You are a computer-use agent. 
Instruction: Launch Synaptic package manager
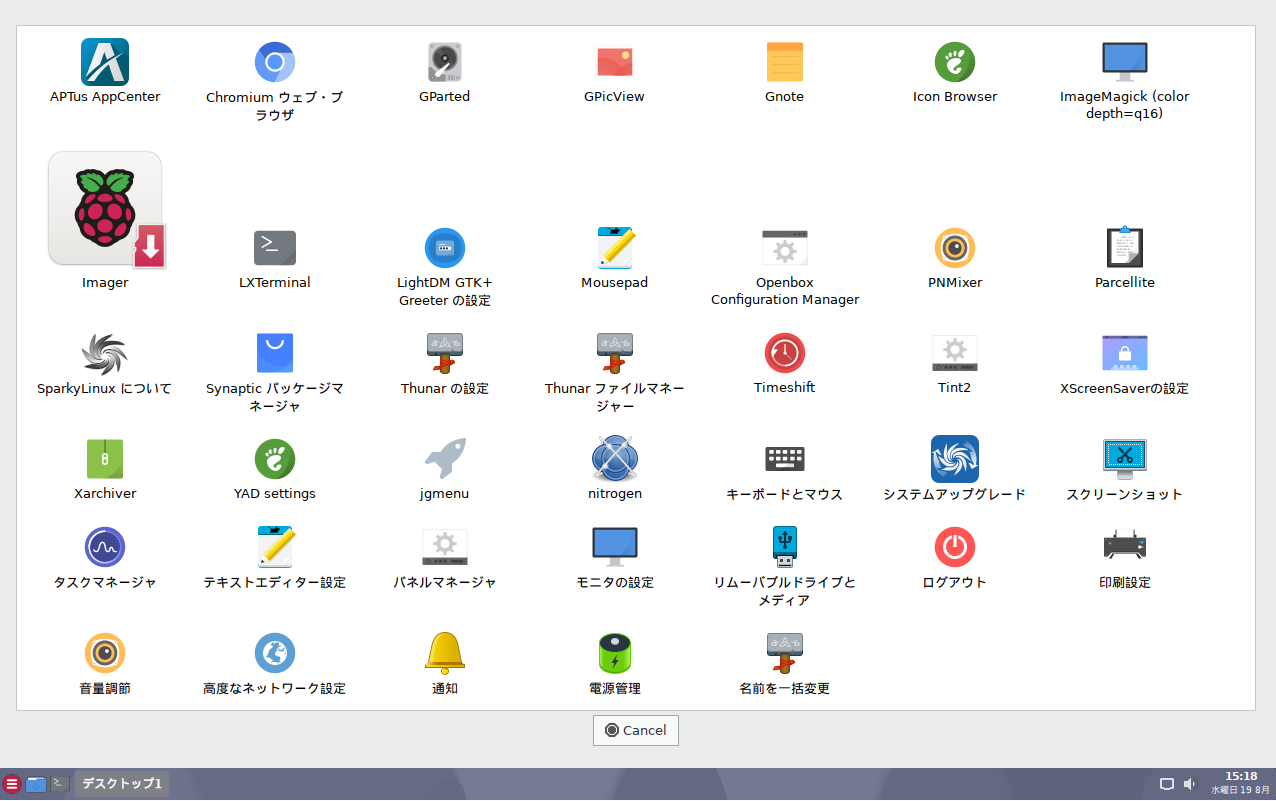[x=275, y=354]
